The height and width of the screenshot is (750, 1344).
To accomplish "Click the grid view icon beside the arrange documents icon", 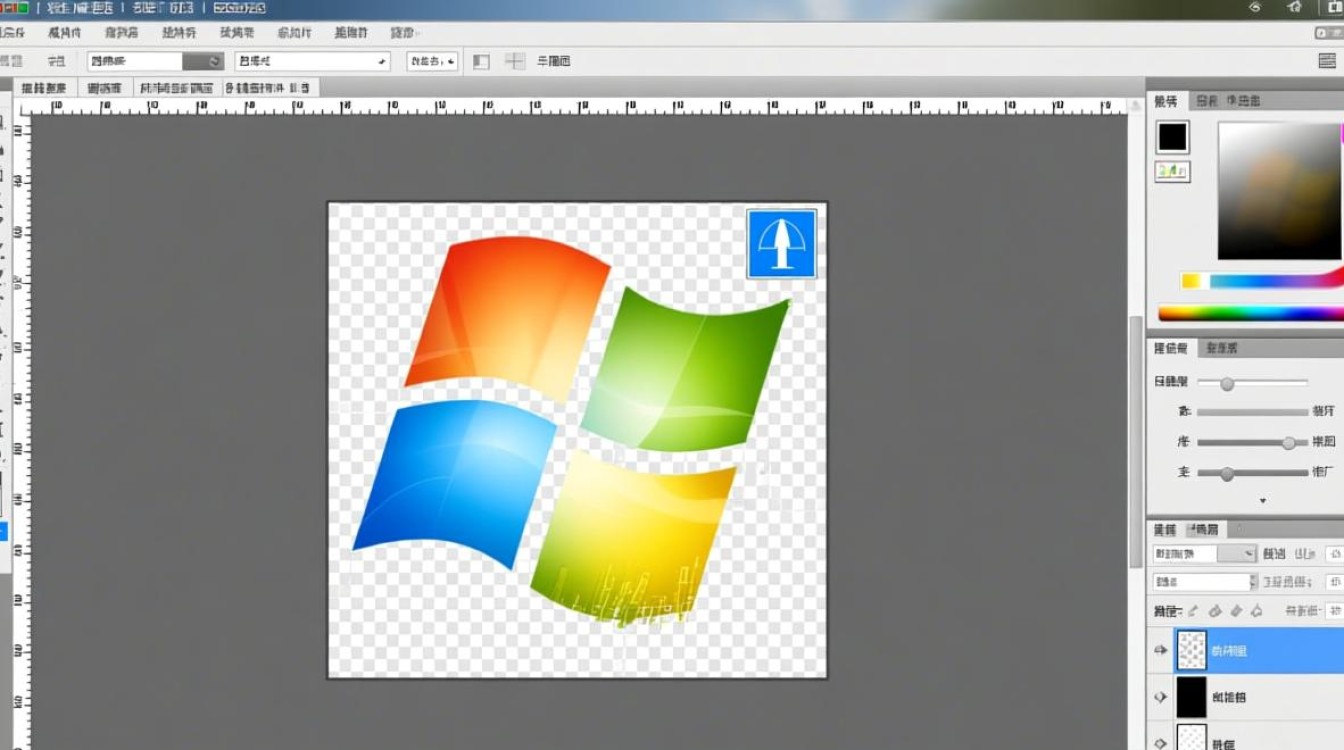I will click(514, 61).
